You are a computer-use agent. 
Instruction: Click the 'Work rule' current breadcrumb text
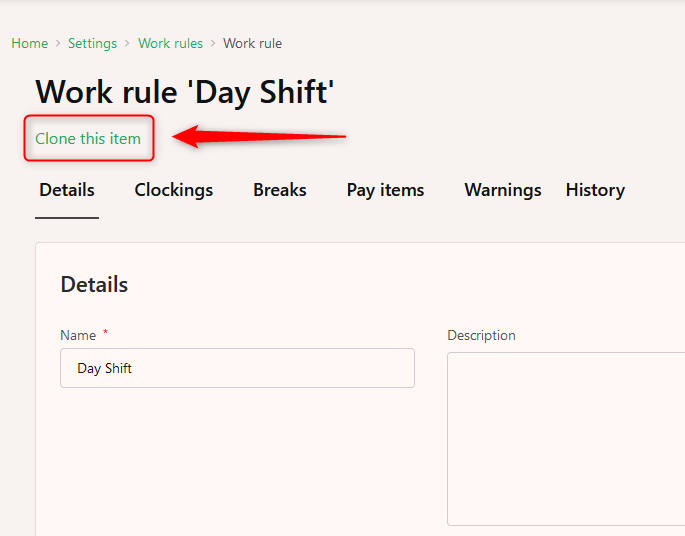[253, 43]
